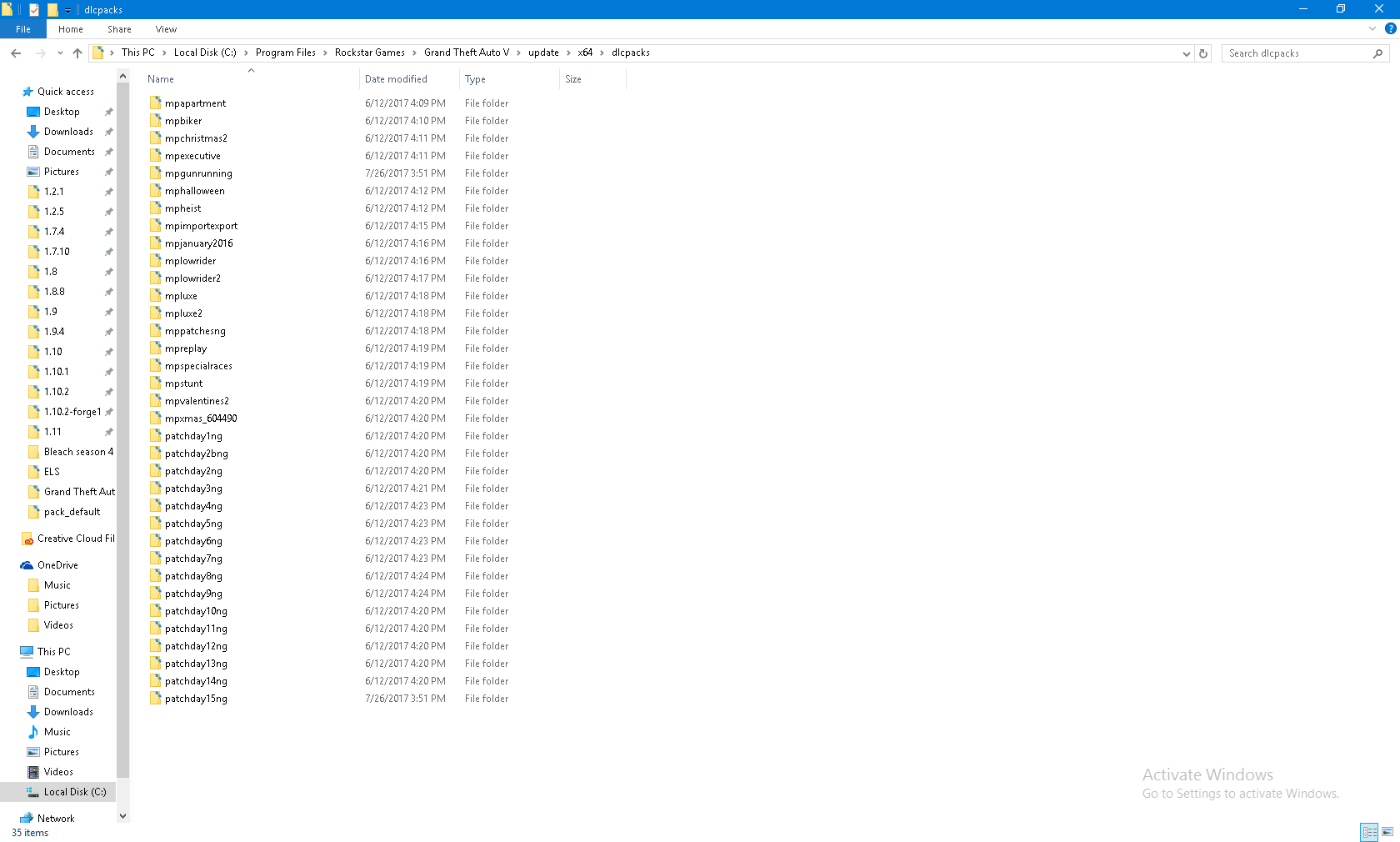Click the update breadcrumb segment
The height and width of the screenshot is (842, 1400).
pos(543,53)
